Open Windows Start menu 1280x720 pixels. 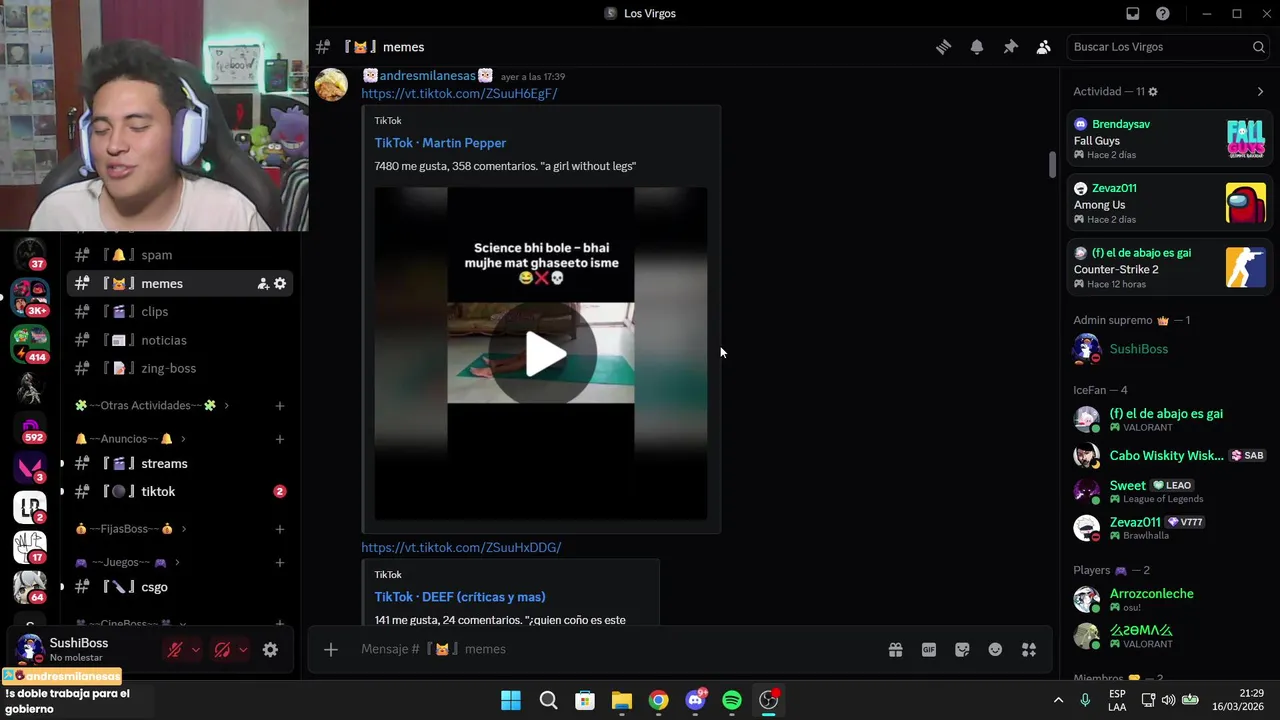tap(511, 700)
